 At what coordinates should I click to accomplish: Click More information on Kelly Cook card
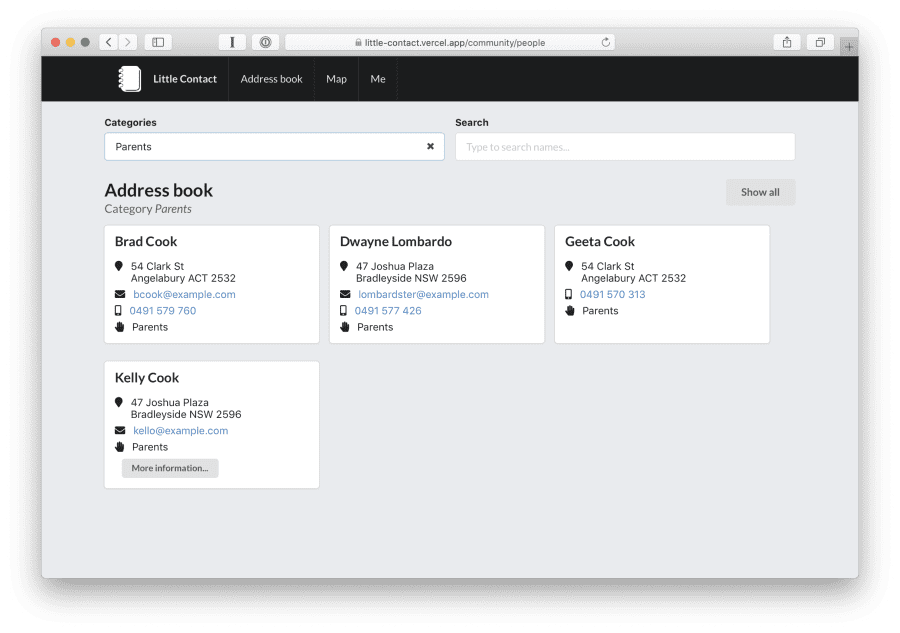tap(170, 468)
